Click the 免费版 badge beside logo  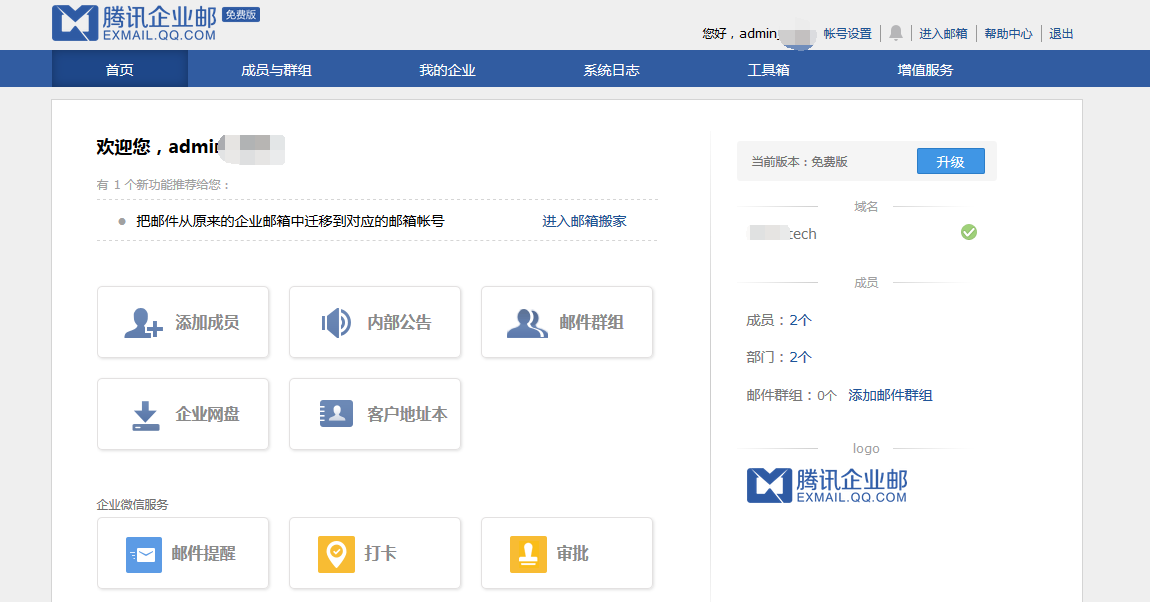pos(241,15)
